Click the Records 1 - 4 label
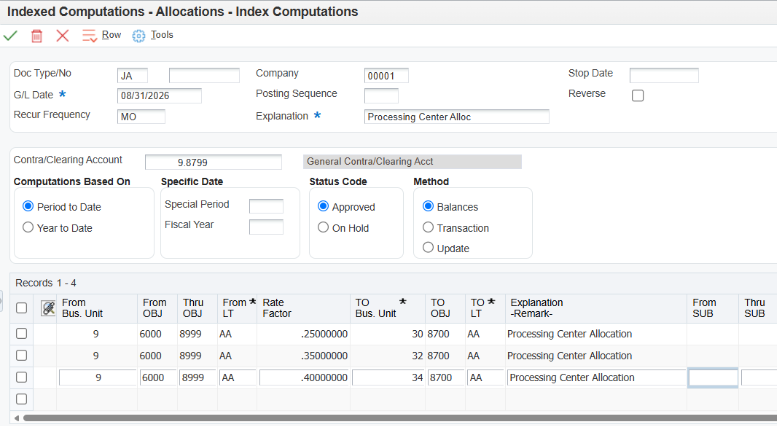Image resolution: width=777 pixels, height=426 pixels. pos(46,283)
